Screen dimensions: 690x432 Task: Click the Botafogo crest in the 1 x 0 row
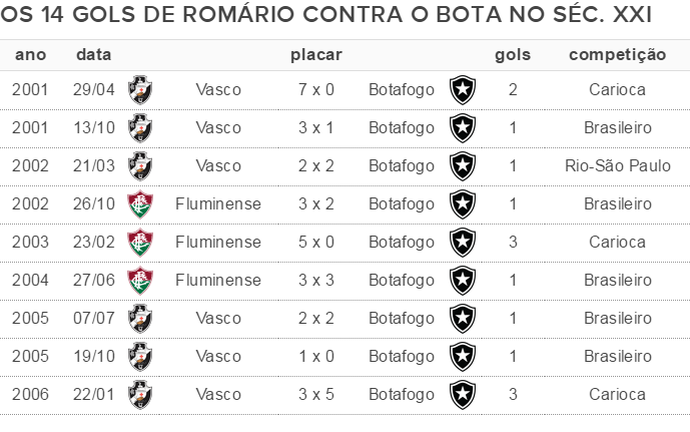point(462,356)
